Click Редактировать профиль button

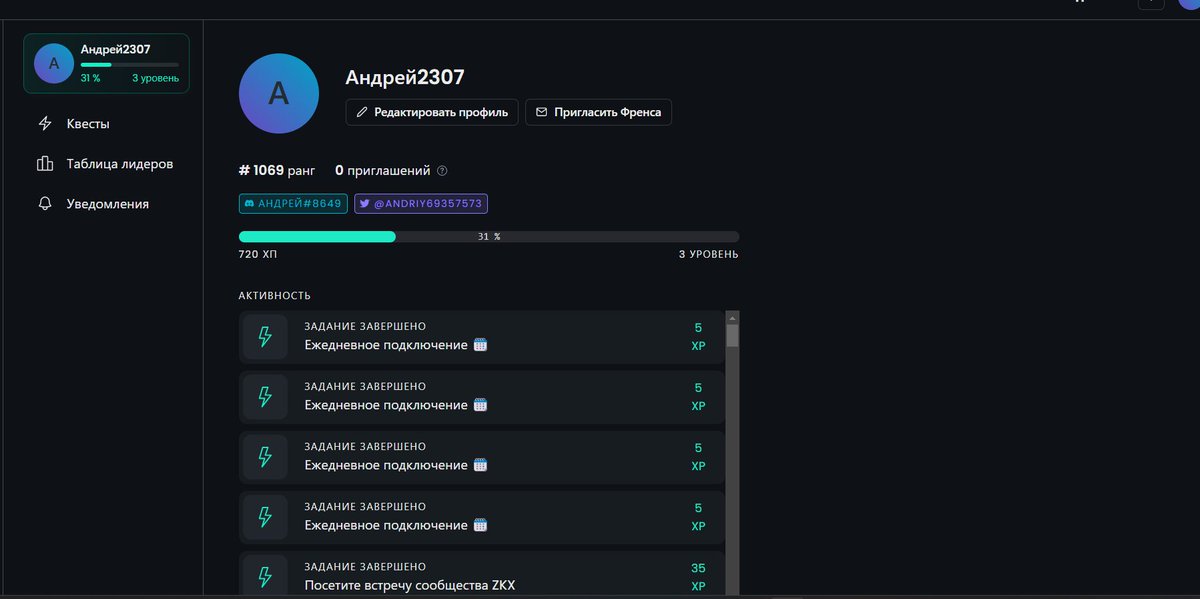coord(432,112)
